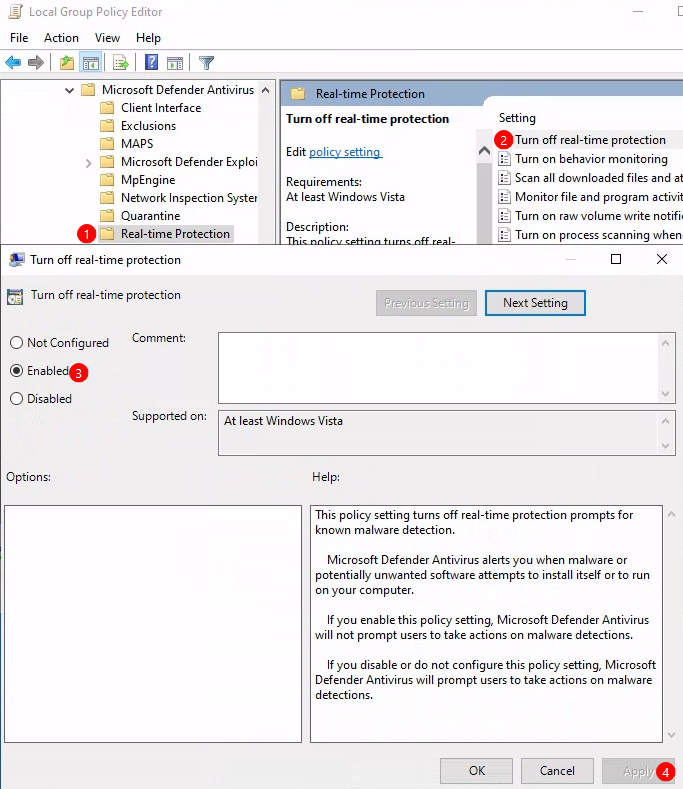Screen dimensions: 683x789
Task: Click the Forward arrow toolbar icon
Action: [36, 63]
